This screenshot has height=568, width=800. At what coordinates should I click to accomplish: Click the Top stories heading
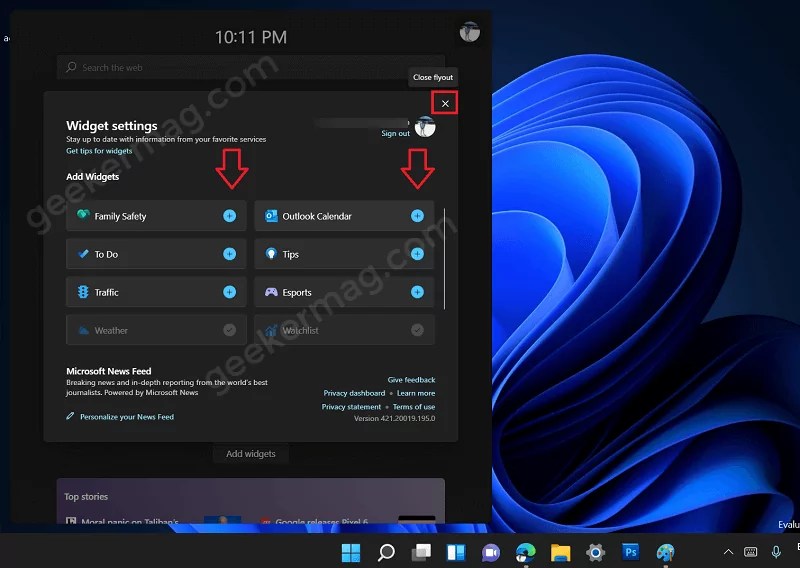[86, 497]
